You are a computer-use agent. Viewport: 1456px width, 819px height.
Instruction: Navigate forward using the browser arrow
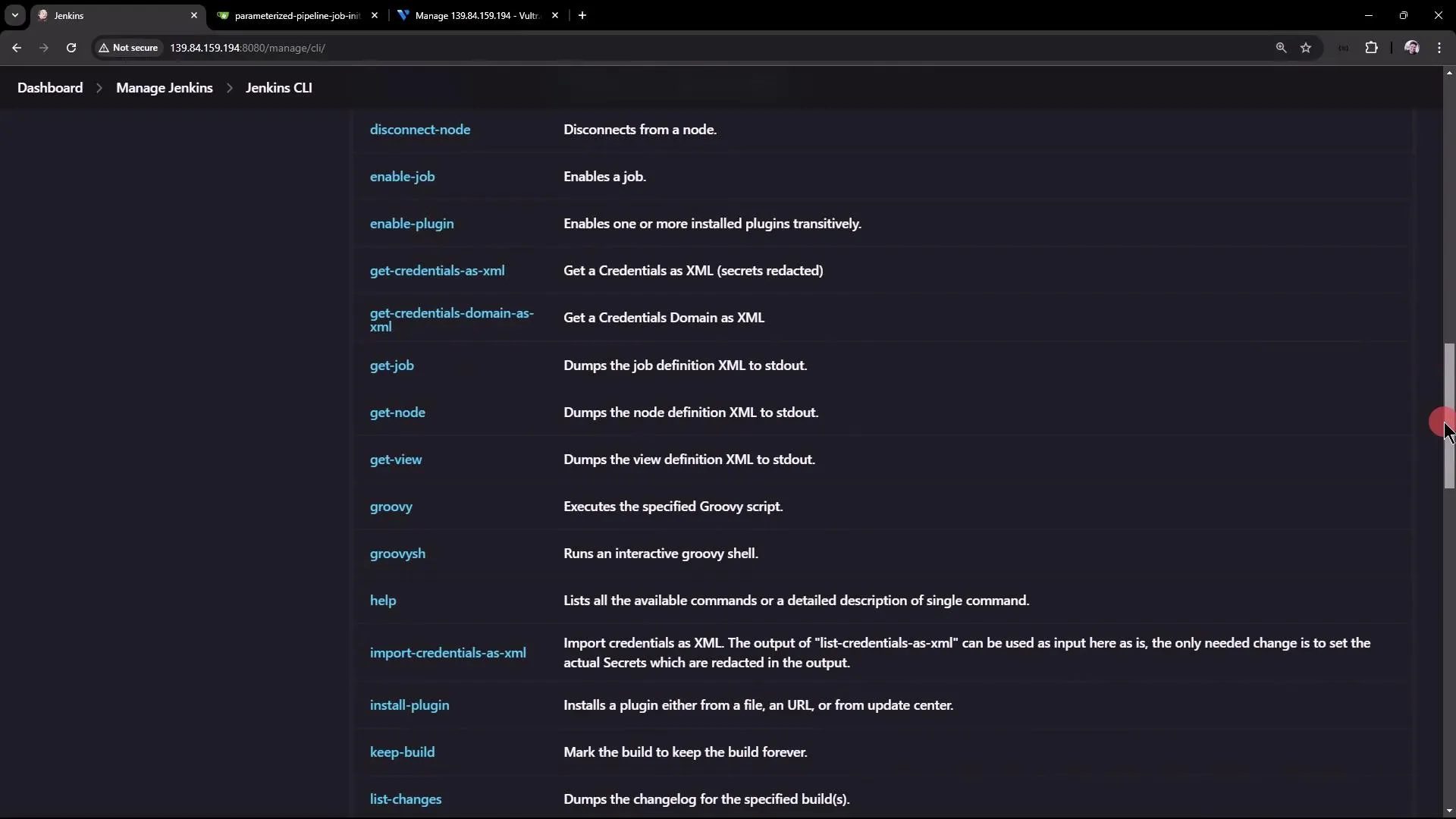44,47
